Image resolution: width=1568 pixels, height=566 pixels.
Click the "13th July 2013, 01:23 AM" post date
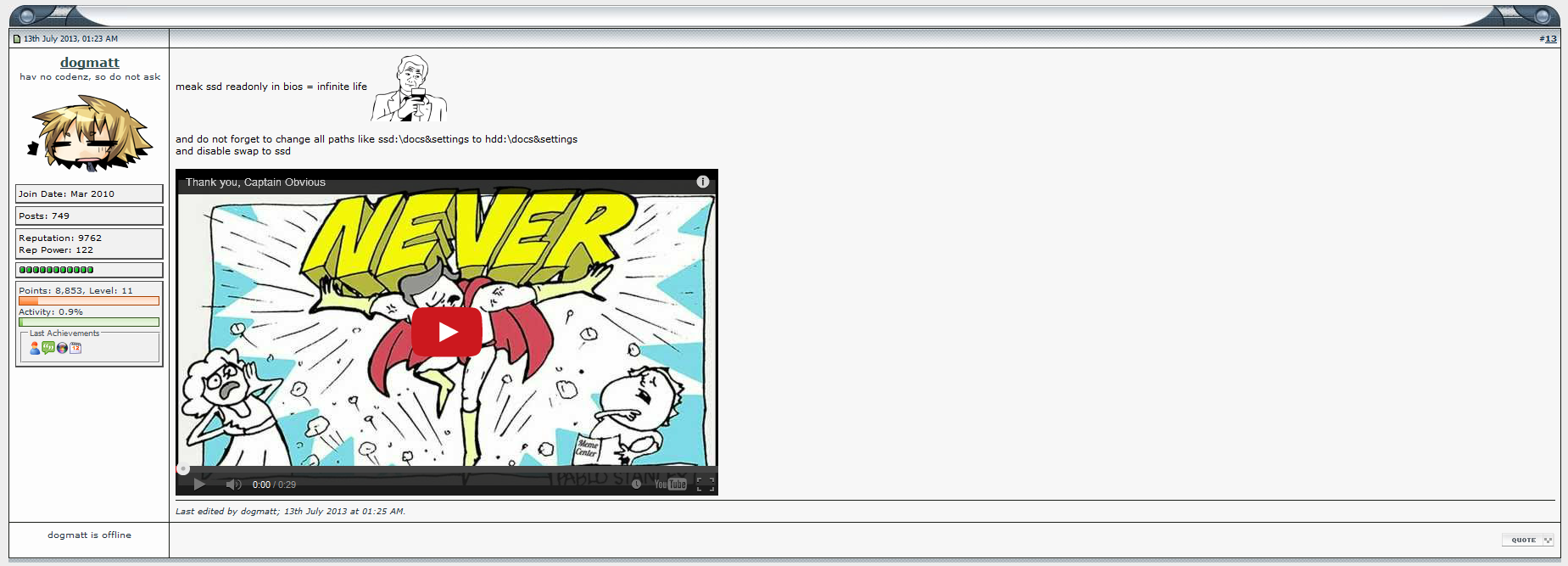coord(70,38)
